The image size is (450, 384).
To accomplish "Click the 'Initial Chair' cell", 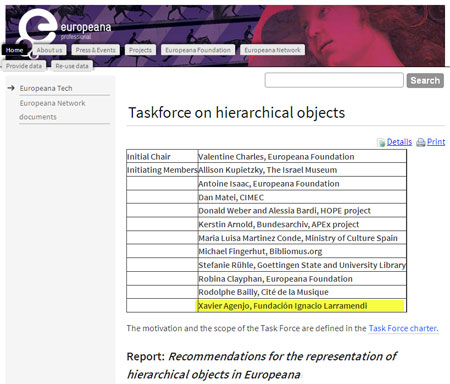I will (162, 157).
